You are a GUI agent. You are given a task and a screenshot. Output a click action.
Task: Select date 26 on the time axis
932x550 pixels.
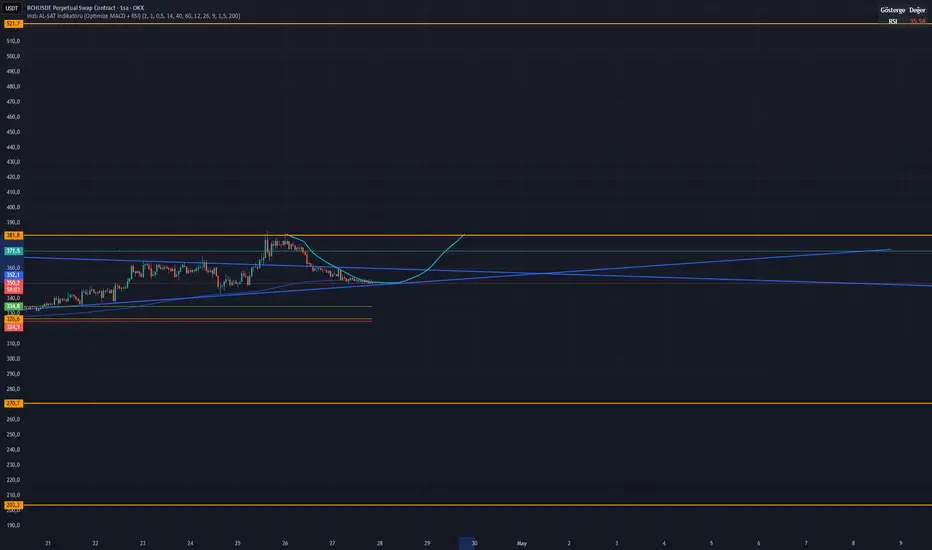tap(285, 543)
